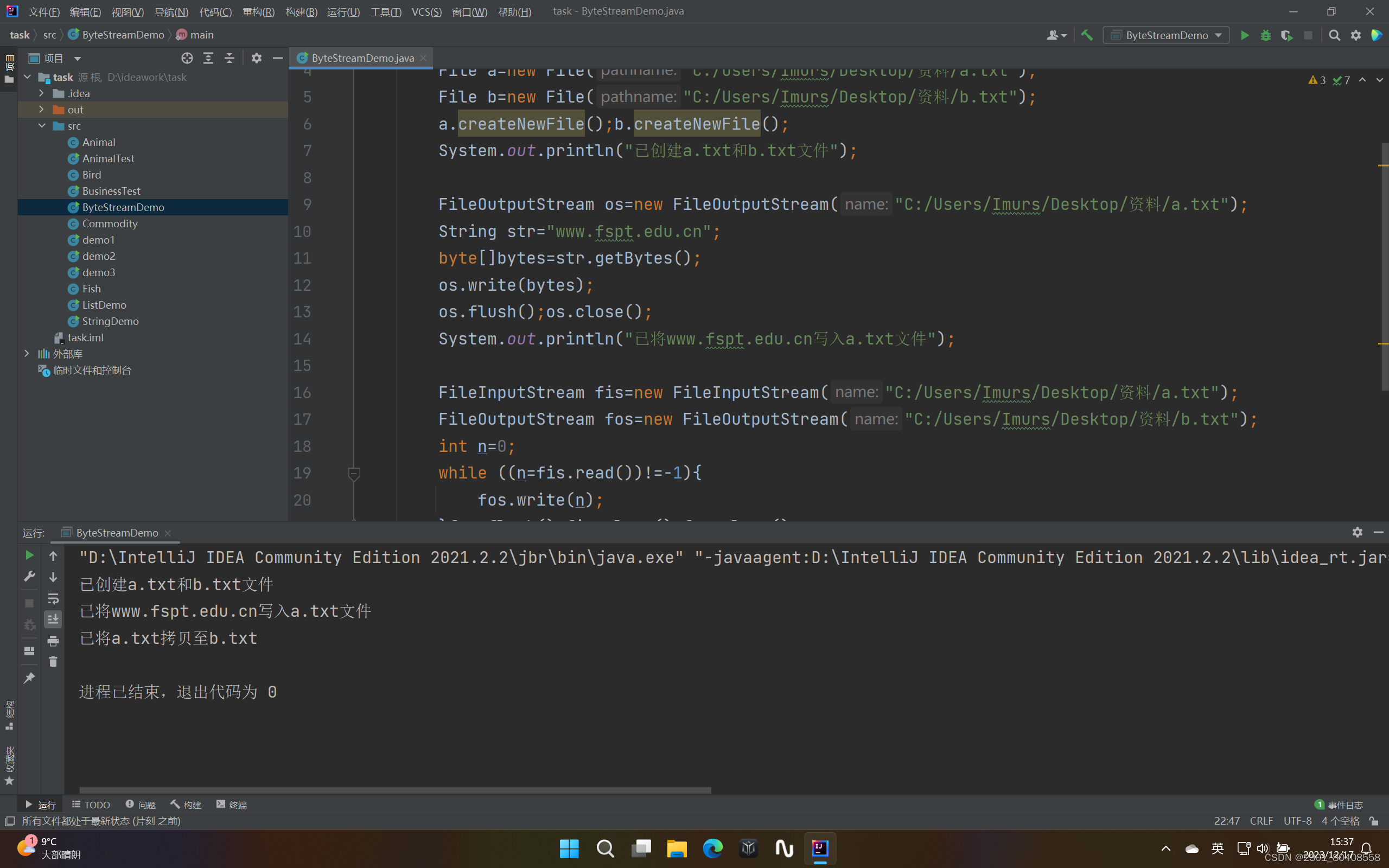This screenshot has height=868, width=1389.
Task: Select the StringDemo class in tree
Action: 110,321
